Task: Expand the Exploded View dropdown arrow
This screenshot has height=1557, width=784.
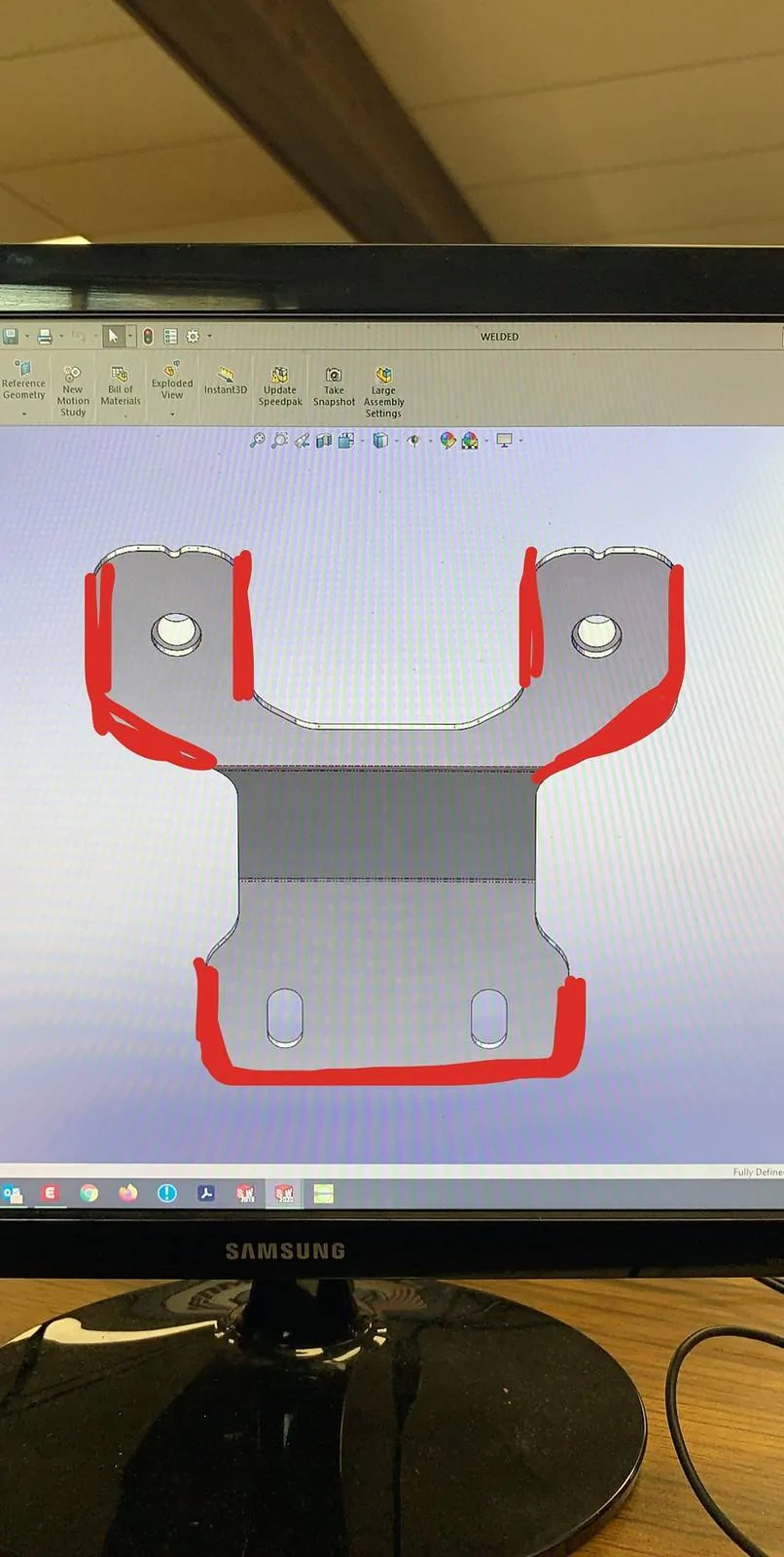Action: [x=172, y=414]
